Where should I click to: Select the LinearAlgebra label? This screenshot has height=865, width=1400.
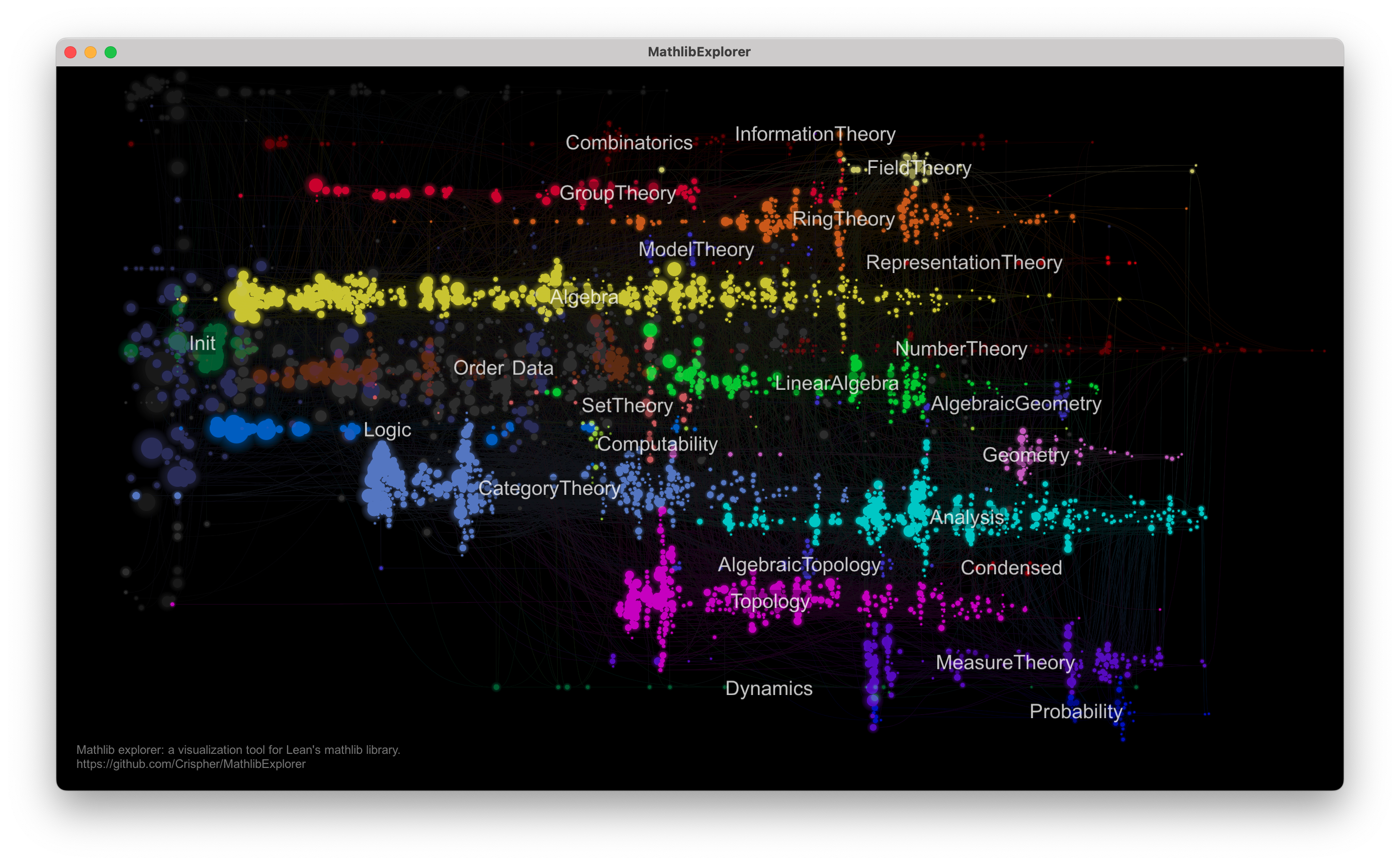tap(836, 383)
